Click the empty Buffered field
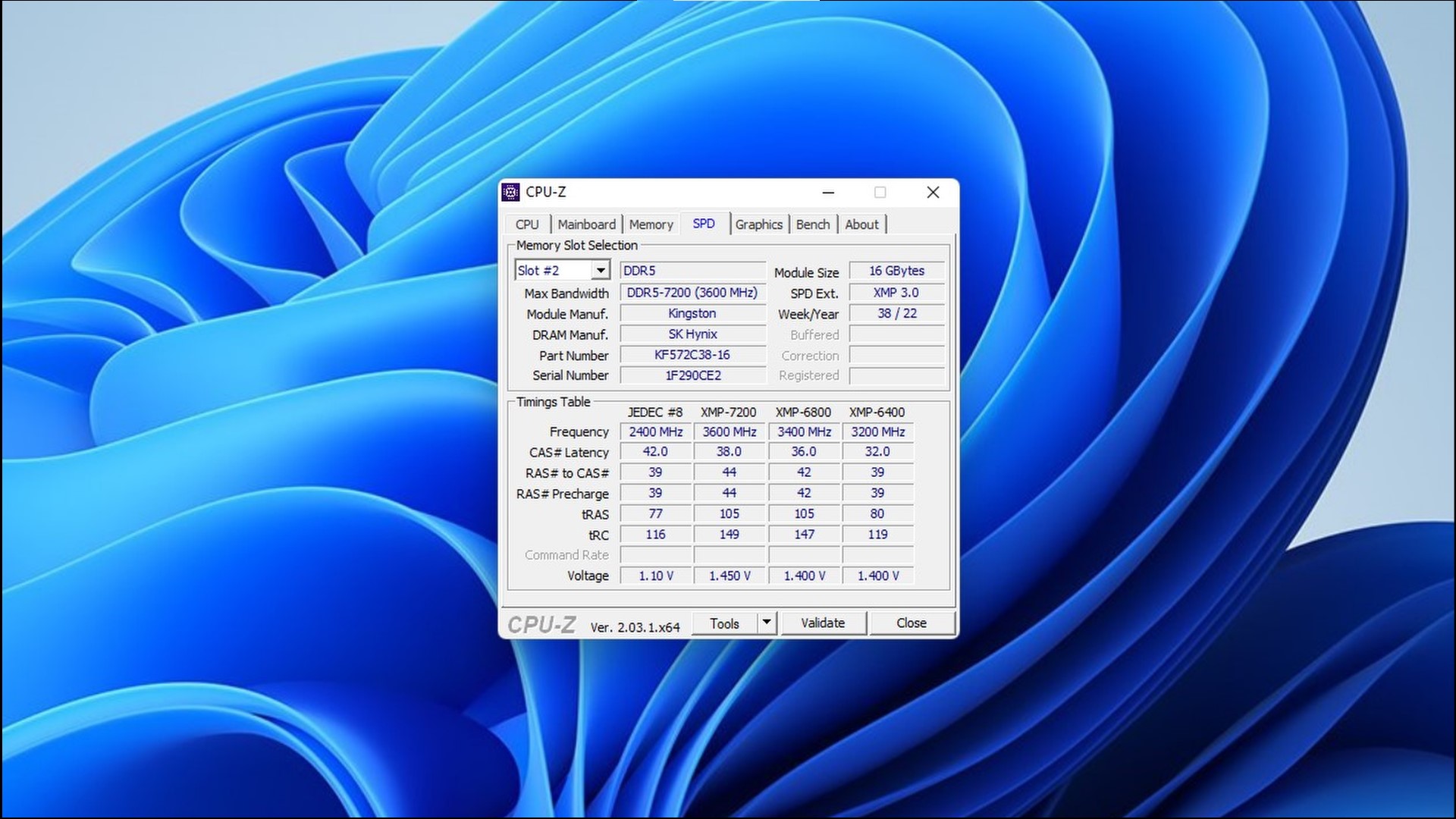Image resolution: width=1456 pixels, height=819 pixels. tap(897, 334)
